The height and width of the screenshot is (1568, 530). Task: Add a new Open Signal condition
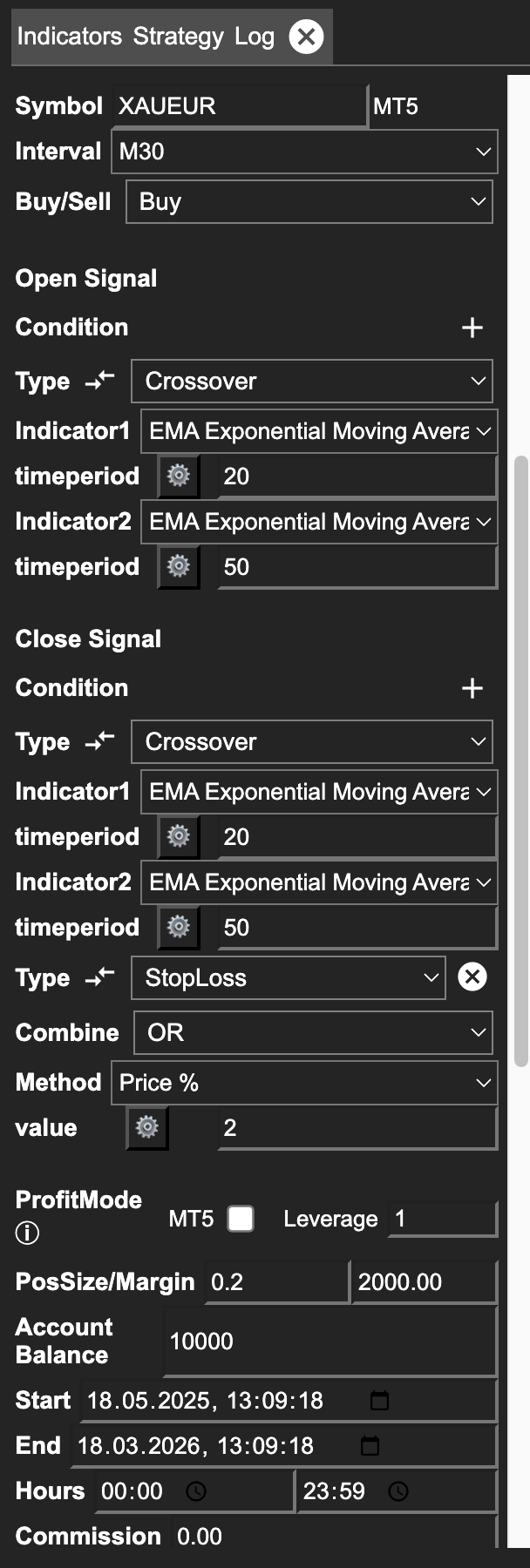[472, 328]
